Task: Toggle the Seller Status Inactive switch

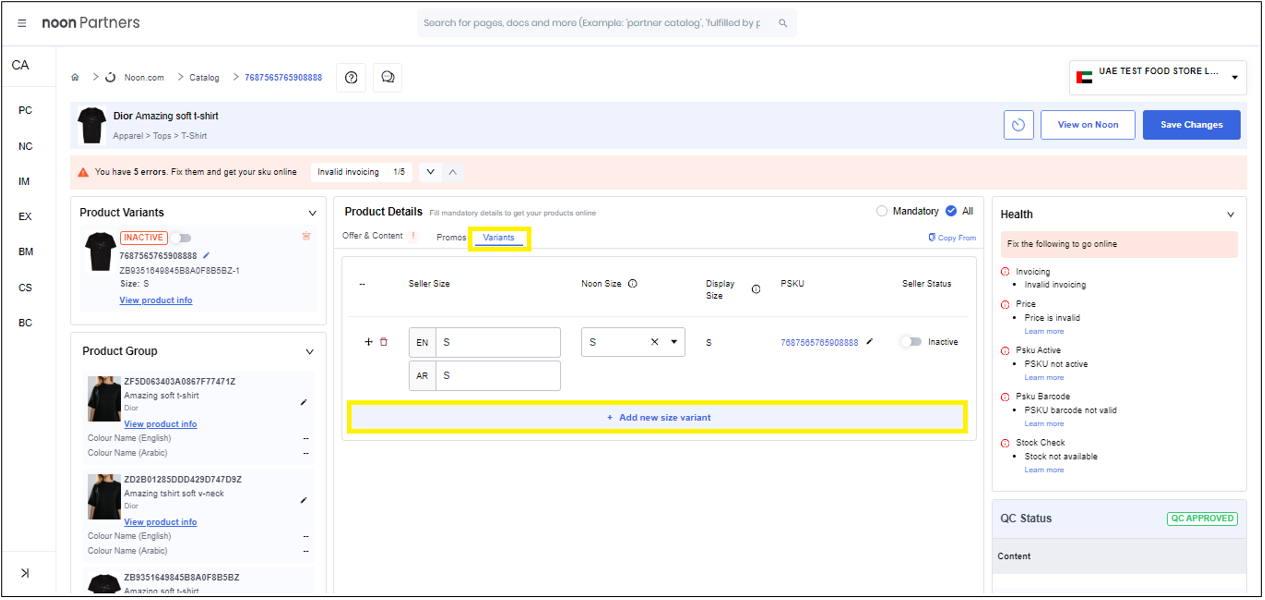Action: click(x=910, y=342)
